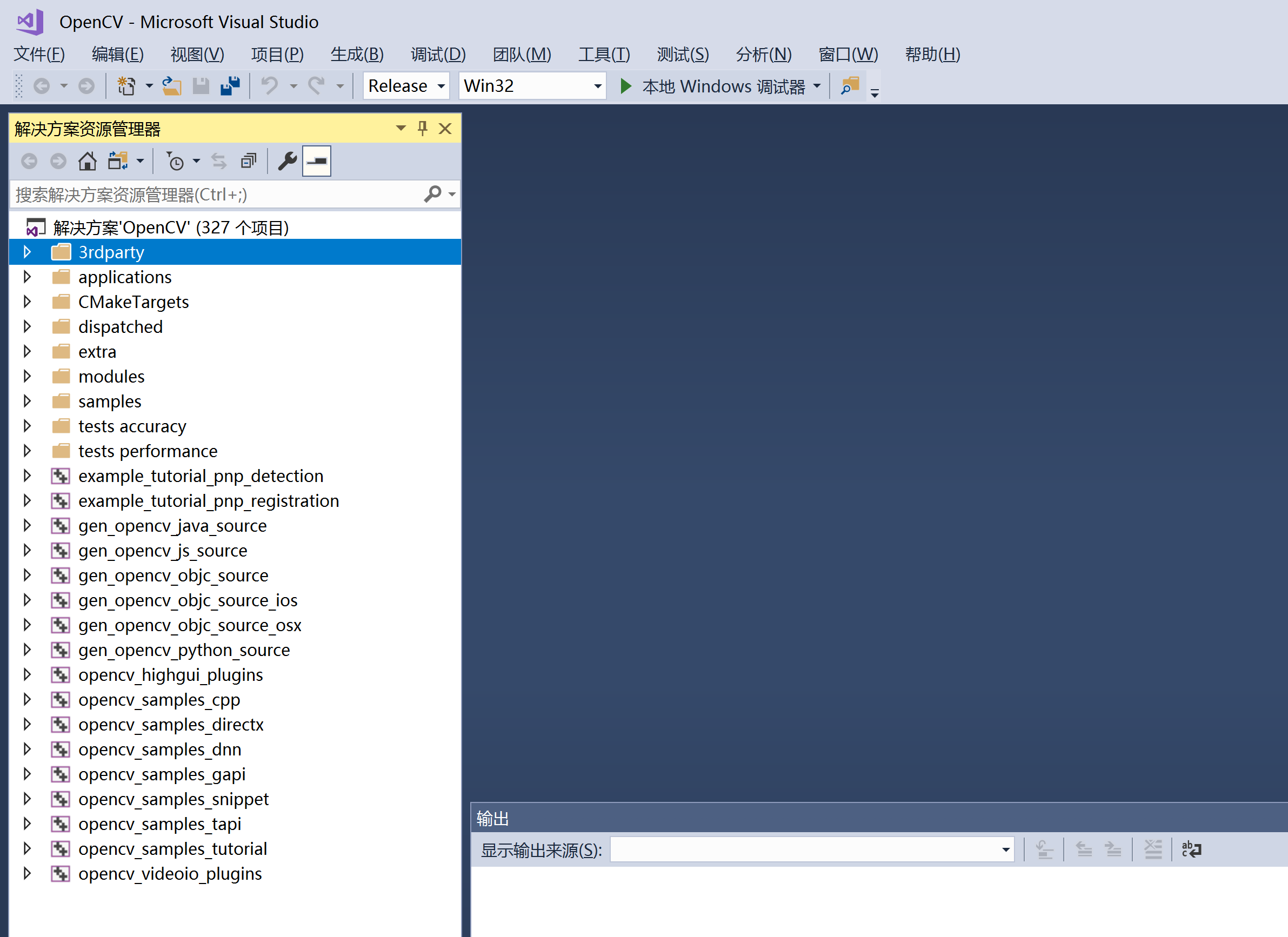
Task: Toggle Preview Selected Items button
Action: point(316,161)
